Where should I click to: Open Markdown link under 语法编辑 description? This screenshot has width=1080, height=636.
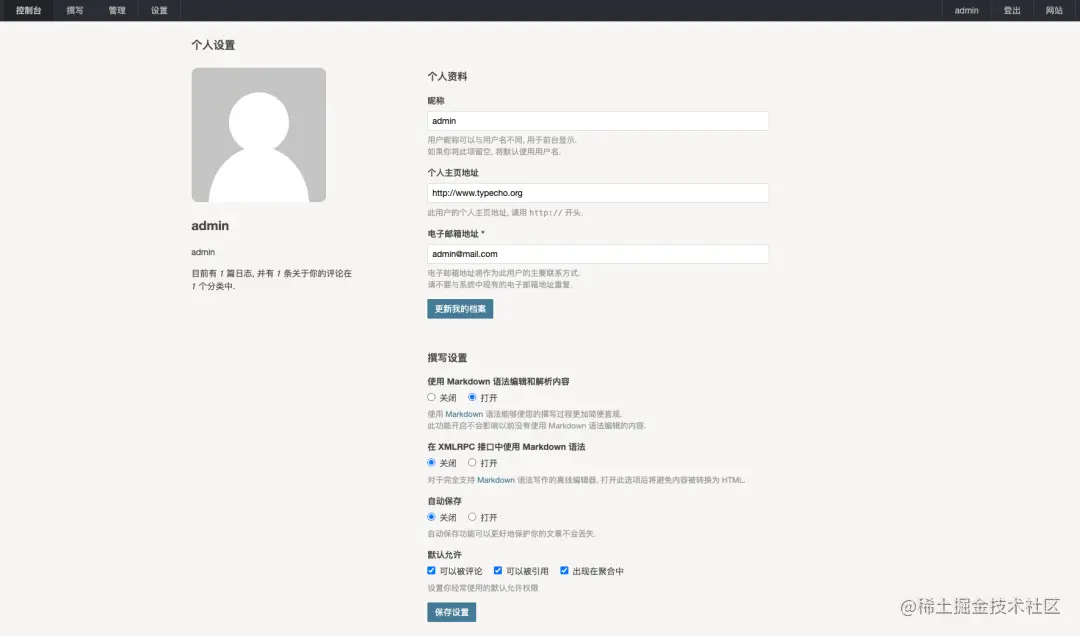[x=464, y=414]
